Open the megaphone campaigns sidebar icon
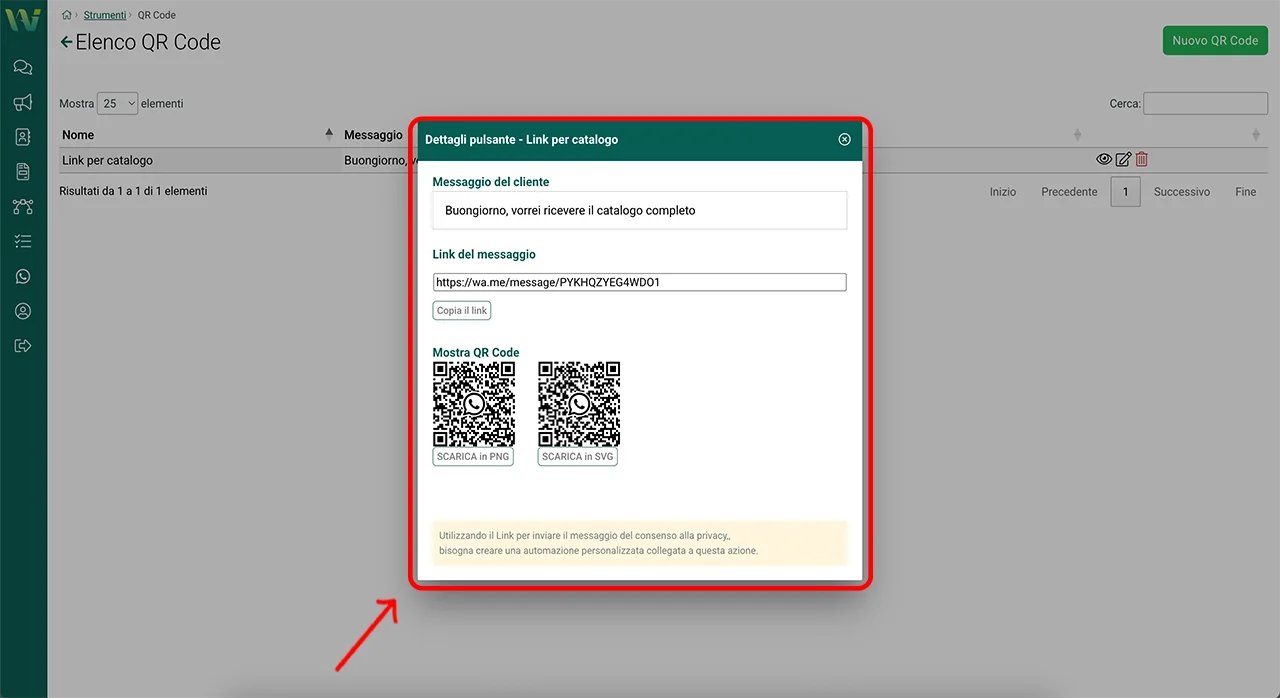Viewport: 1280px width, 698px height. pos(22,102)
